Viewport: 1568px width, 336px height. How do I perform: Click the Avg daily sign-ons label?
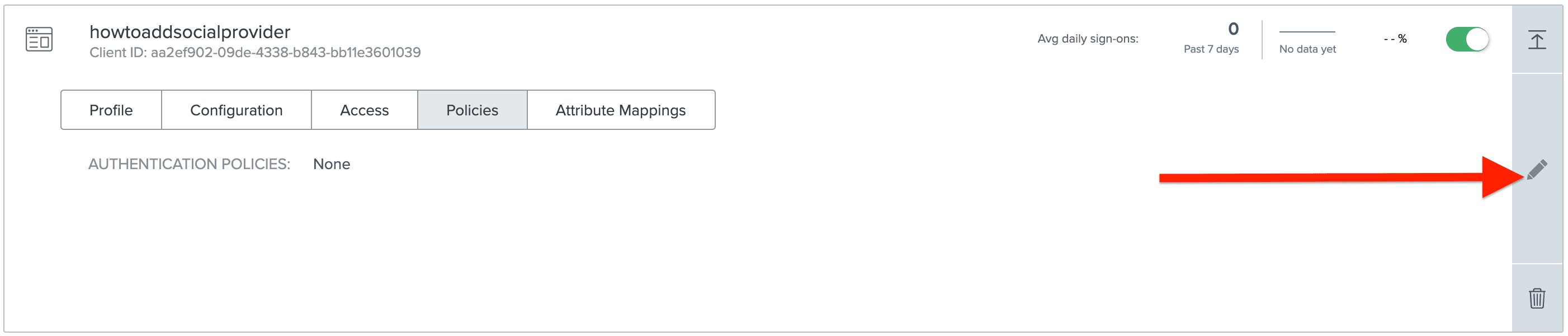pyautogui.click(x=1087, y=39)
